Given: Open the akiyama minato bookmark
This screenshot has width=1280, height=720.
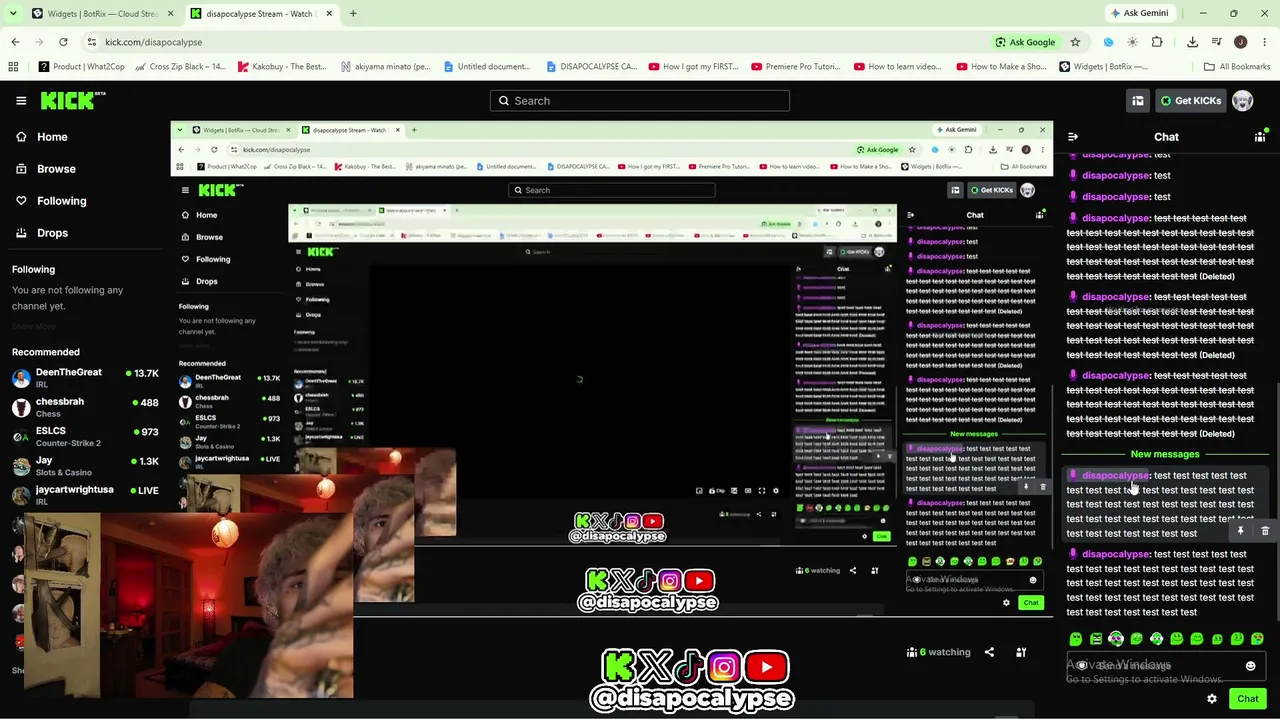Looking at the screenshot, I should point(385,67).
